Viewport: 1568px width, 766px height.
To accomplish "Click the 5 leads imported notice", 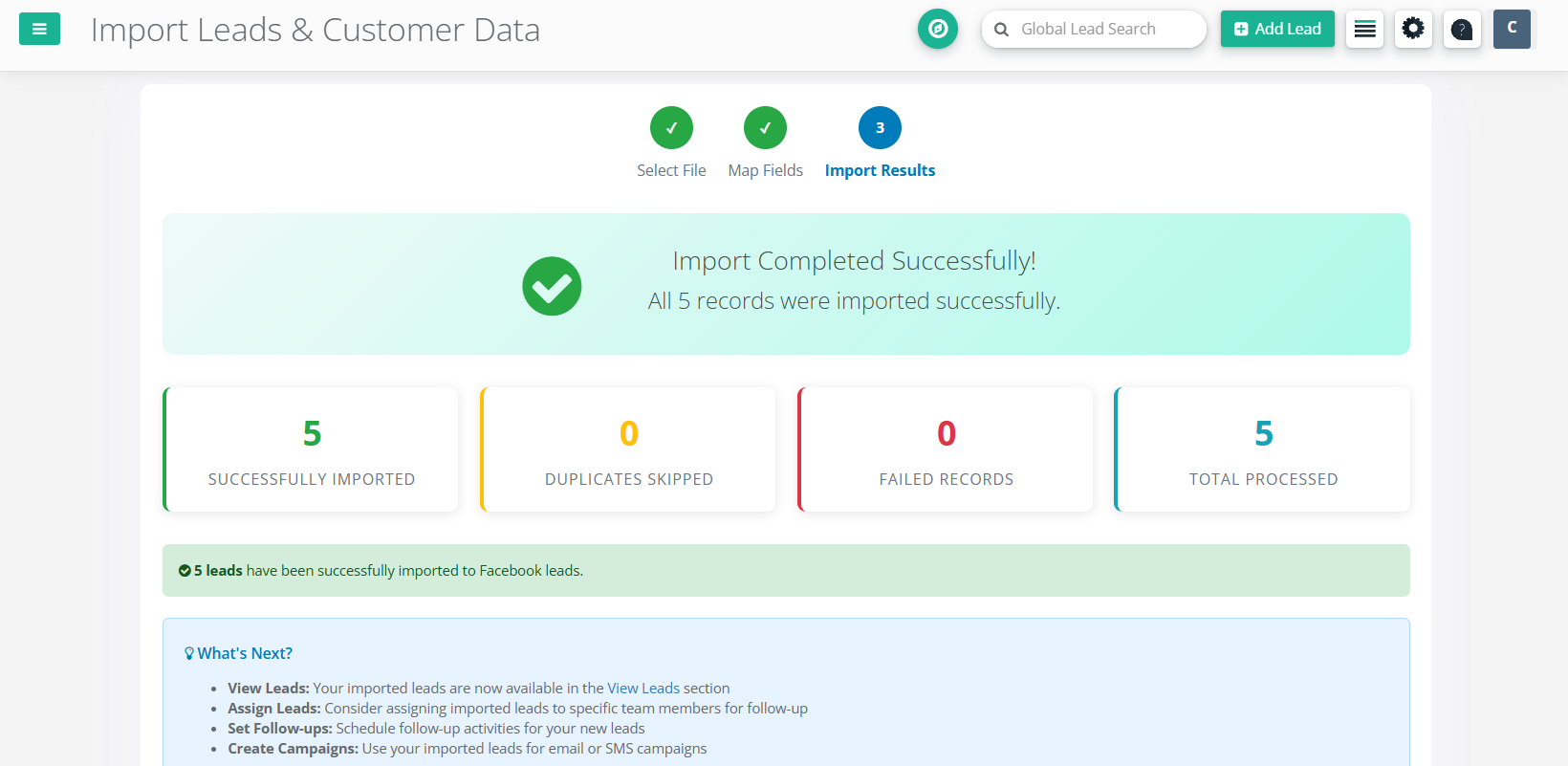I will (381, 571).
